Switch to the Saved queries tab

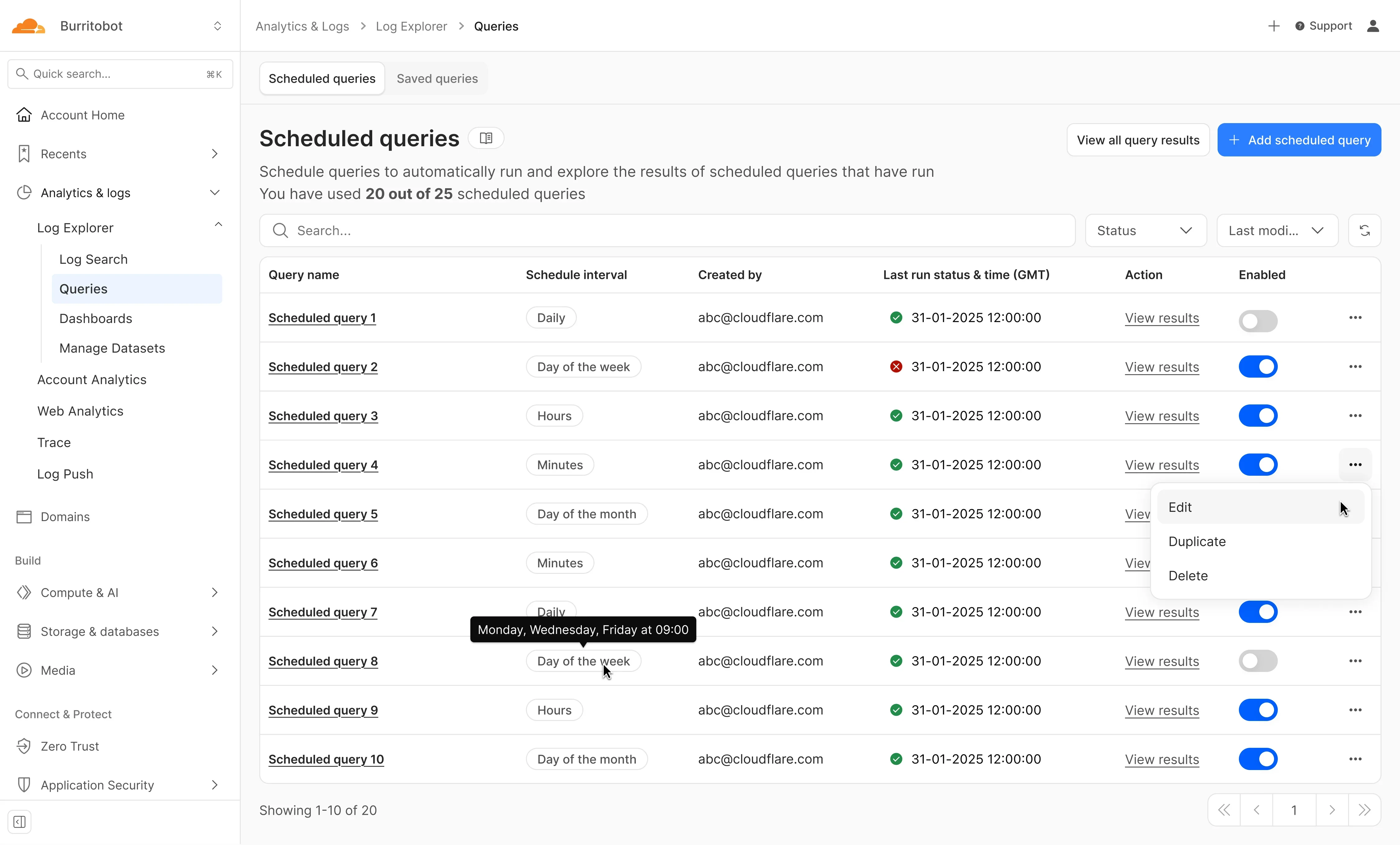pyautogui.click(x=437, y=78)
